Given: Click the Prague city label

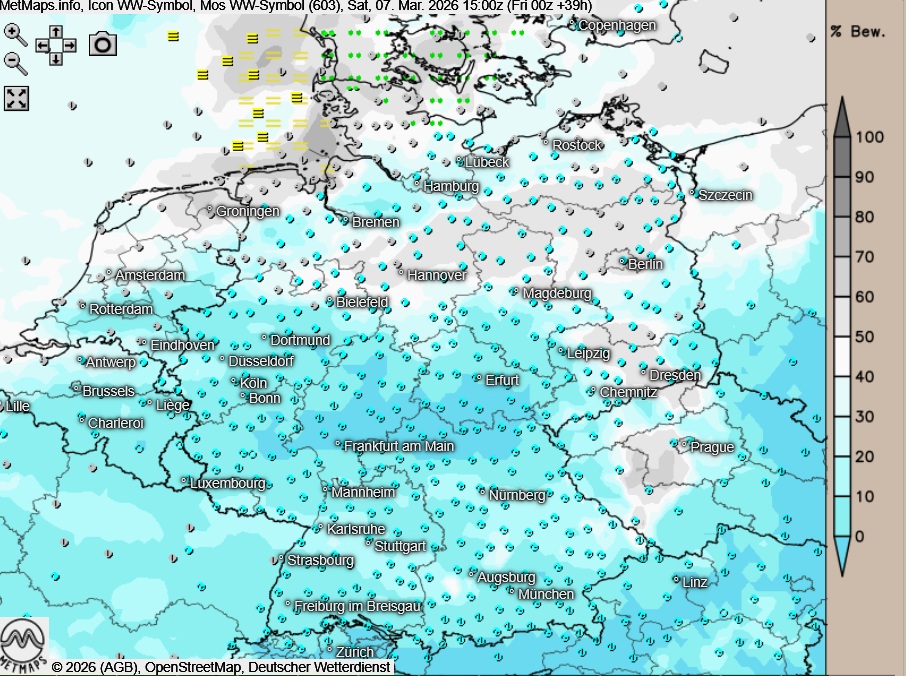Looking at the screenshot, I should pos(712,447).
